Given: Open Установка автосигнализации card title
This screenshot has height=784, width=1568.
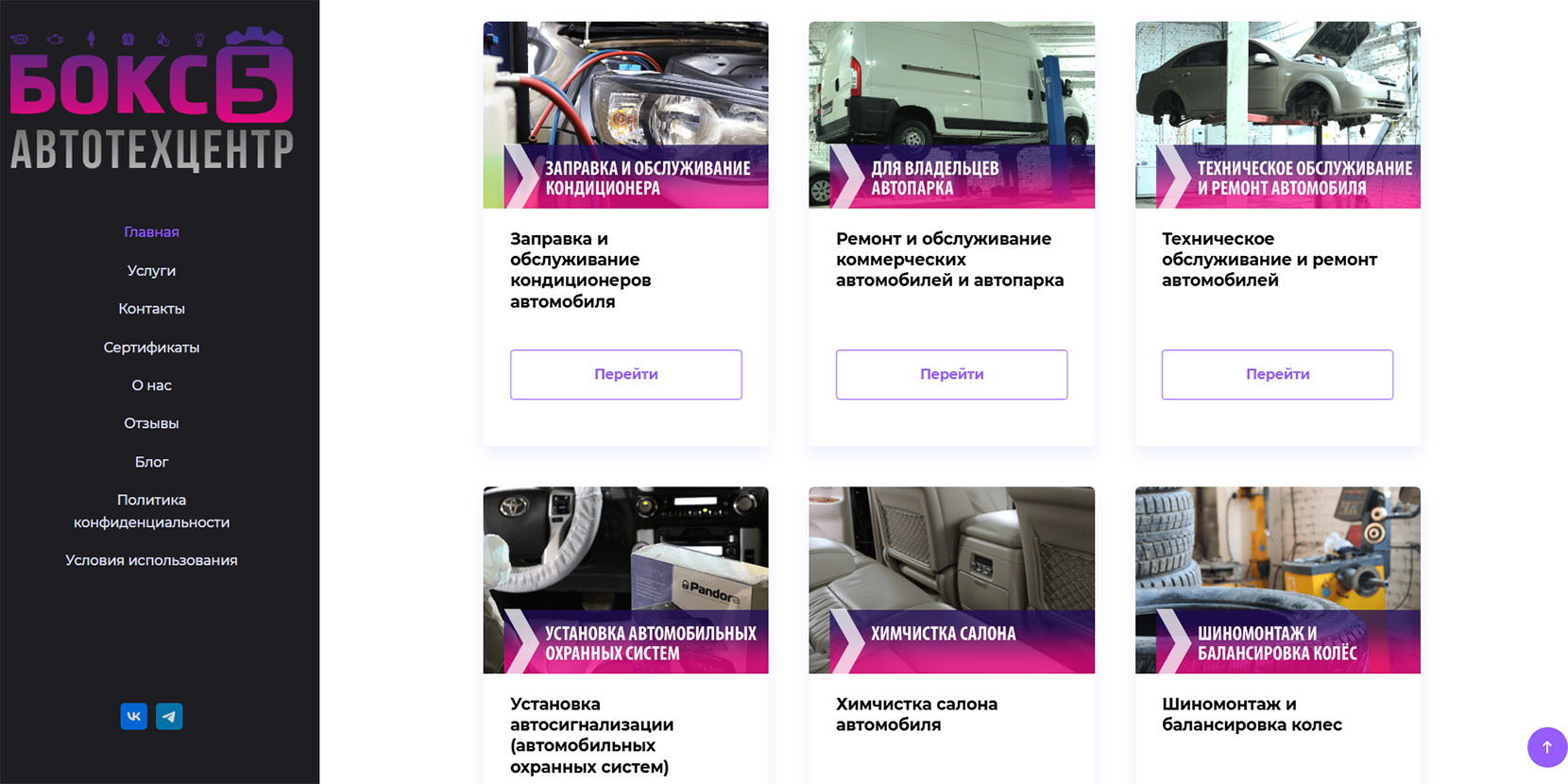Looking at the screenshot, I should 591,736.
